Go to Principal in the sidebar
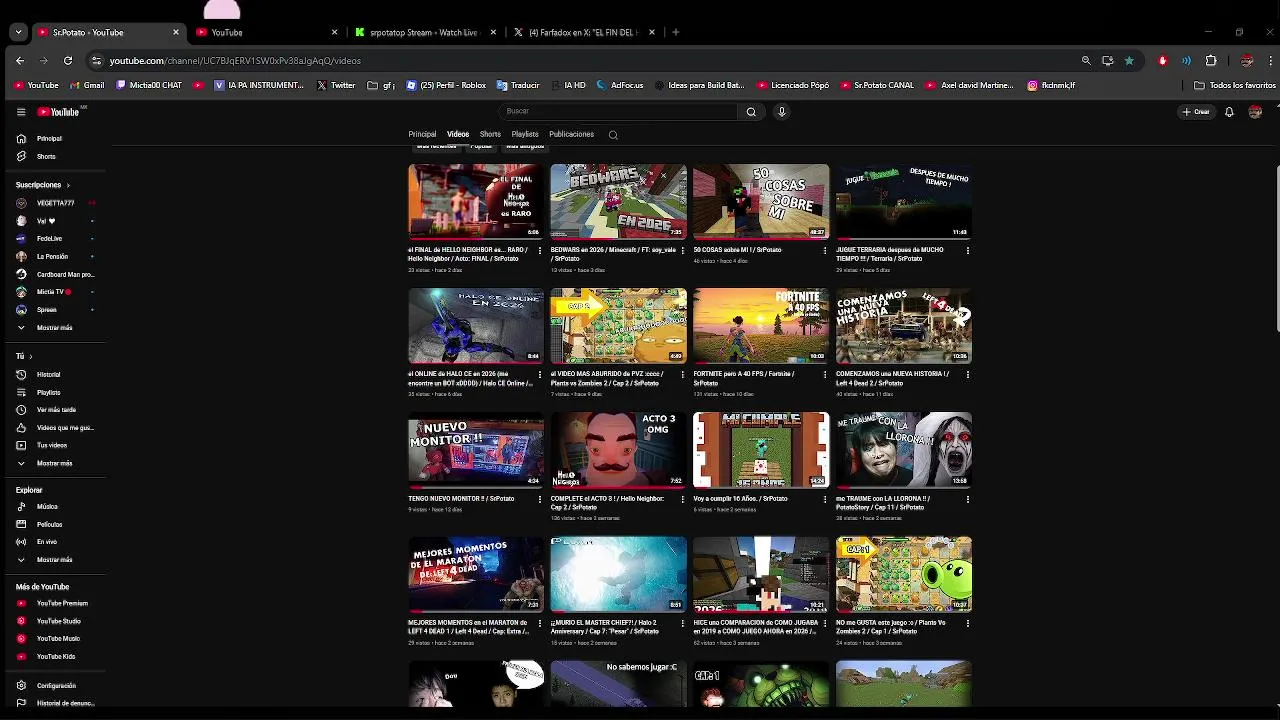The width and height of the screenshot is (1280, 720). click(49, 139)
